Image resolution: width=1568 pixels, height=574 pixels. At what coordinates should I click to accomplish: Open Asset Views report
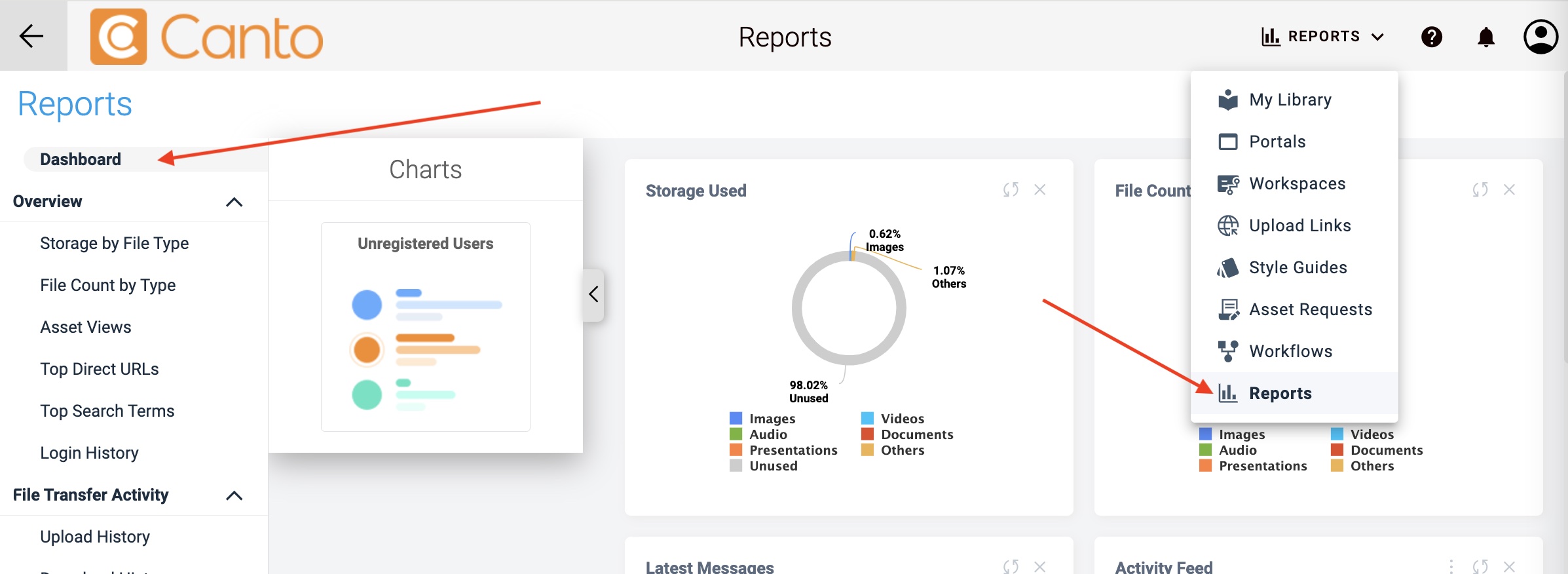(86, 327)
